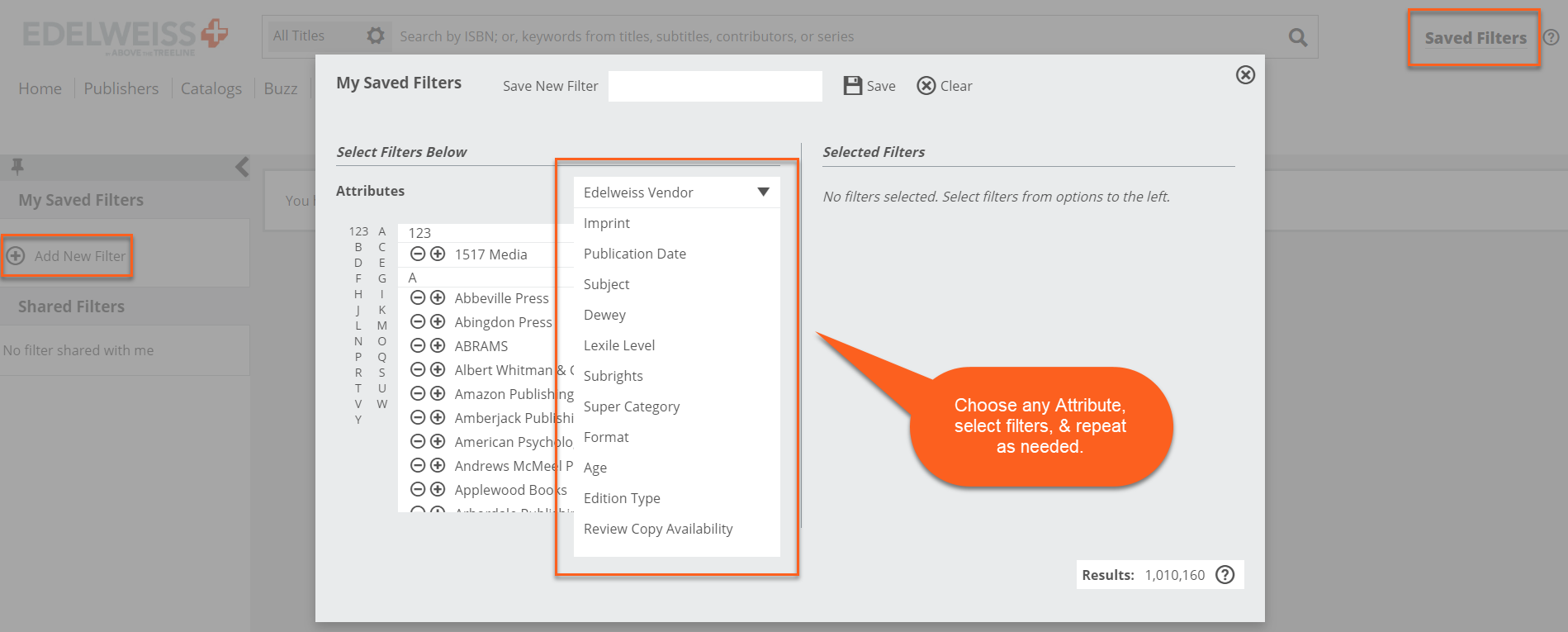Screen dimensions: 1568x632
Task: Exclude Amazon Publishing with minus icon
Action: tap(418, 393)
